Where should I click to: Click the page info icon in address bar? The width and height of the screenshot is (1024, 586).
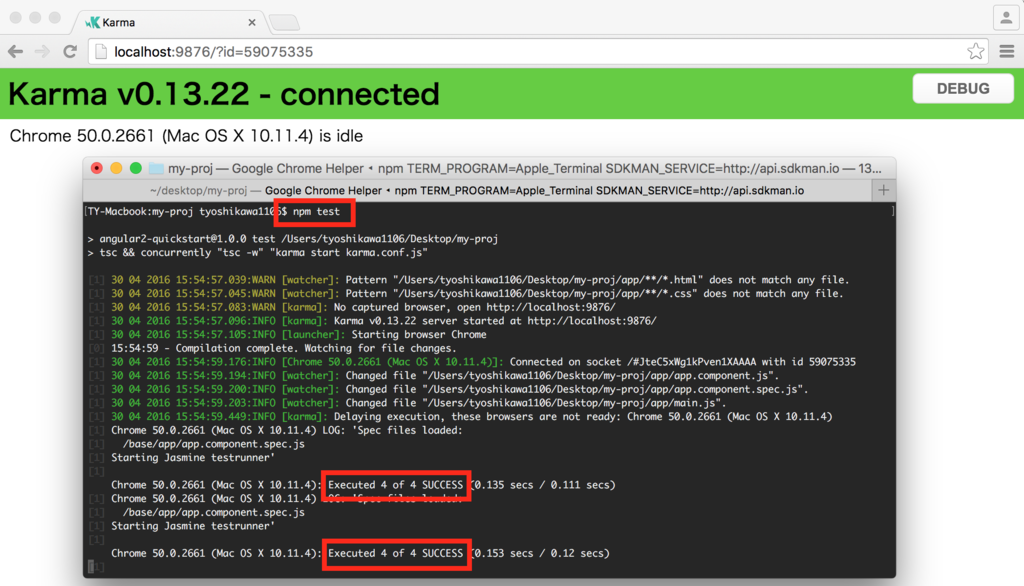coord(101,52)
